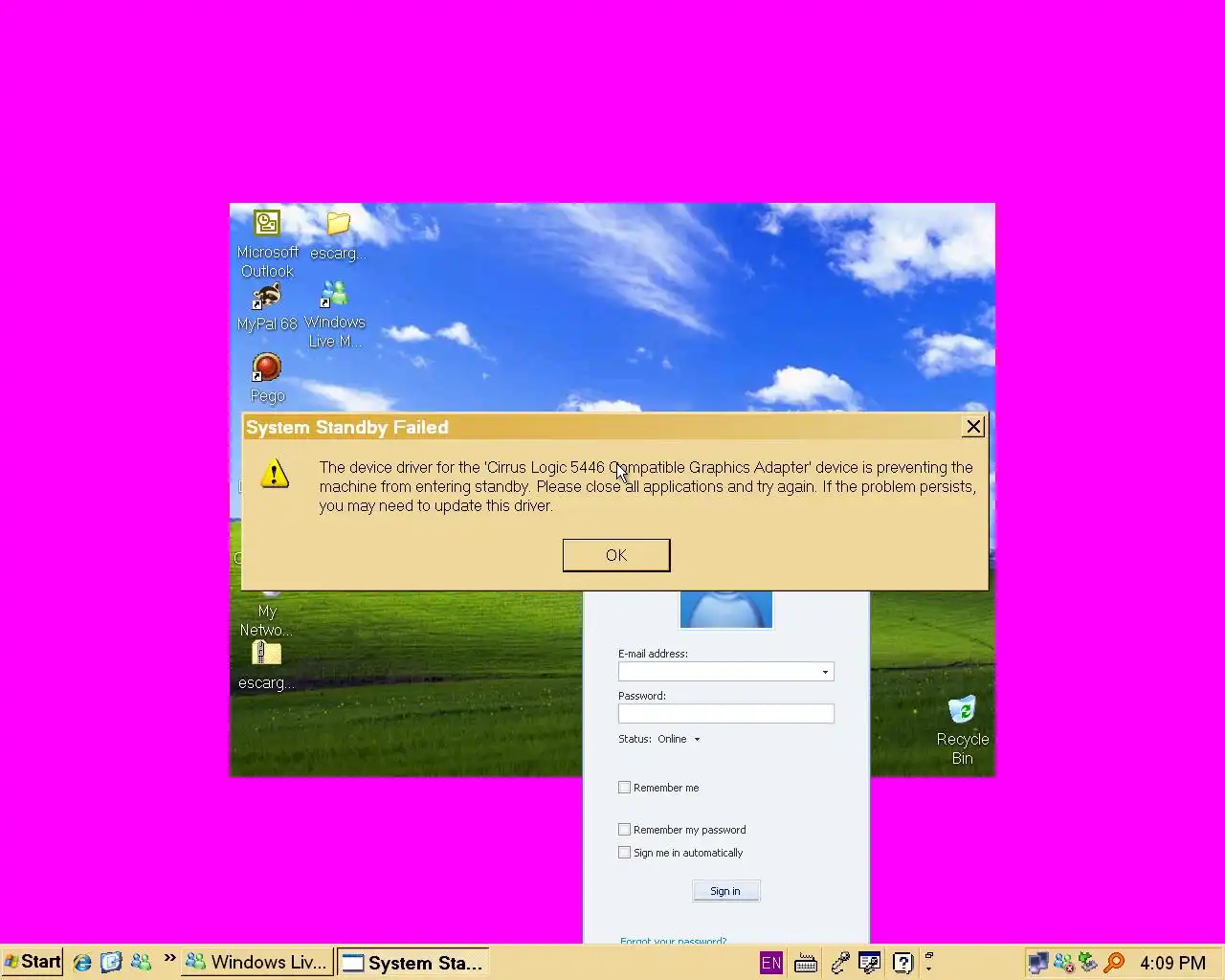1225x980 pixels.
Task: Expand the E-mail address dropdown arrow
Action: click(x=825, y=672)
